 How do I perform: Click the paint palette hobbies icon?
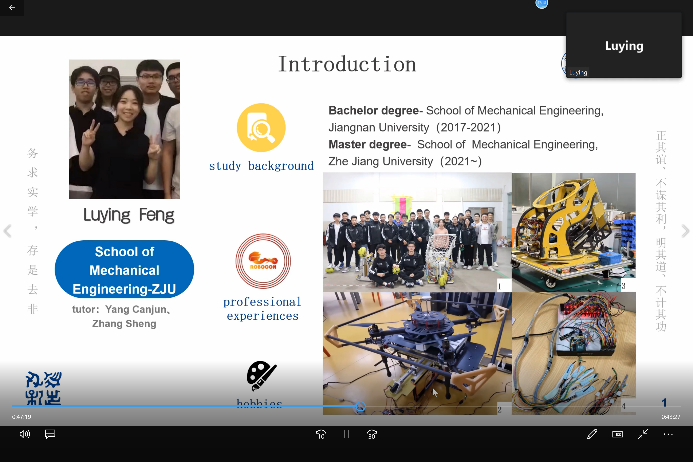[x=261, y=376]
